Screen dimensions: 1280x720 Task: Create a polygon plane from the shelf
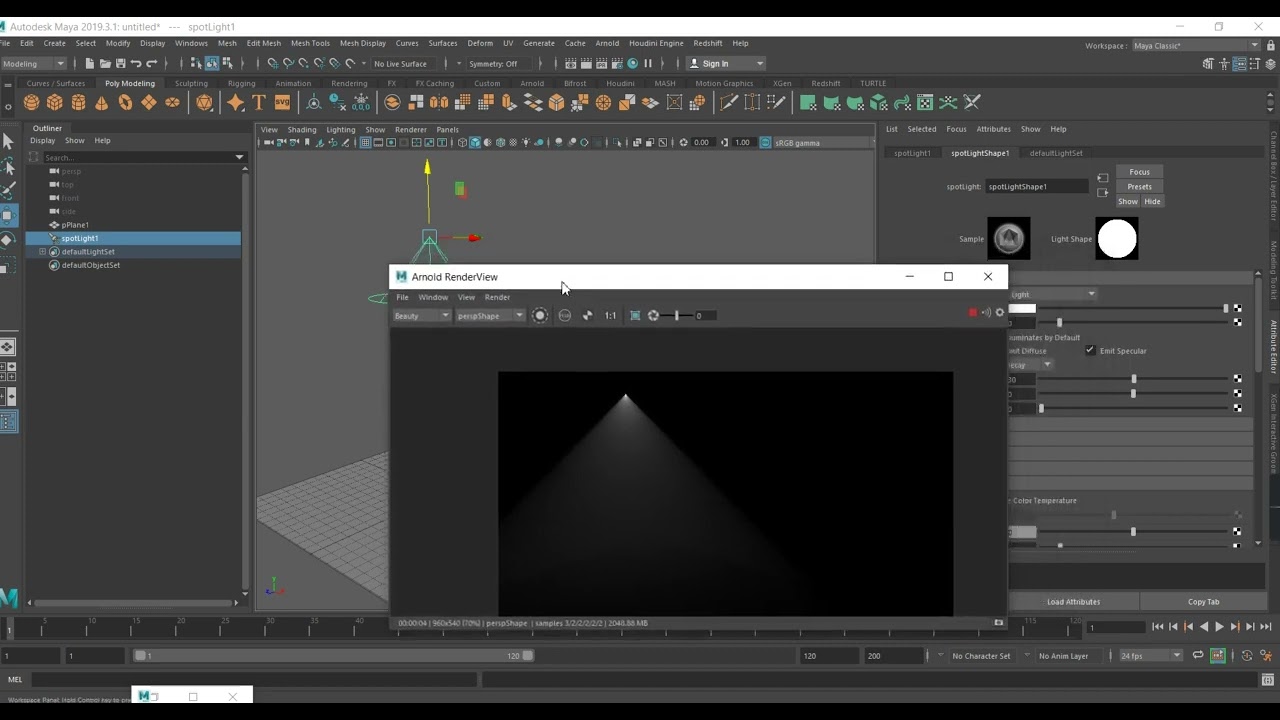(x=149, y=102)
